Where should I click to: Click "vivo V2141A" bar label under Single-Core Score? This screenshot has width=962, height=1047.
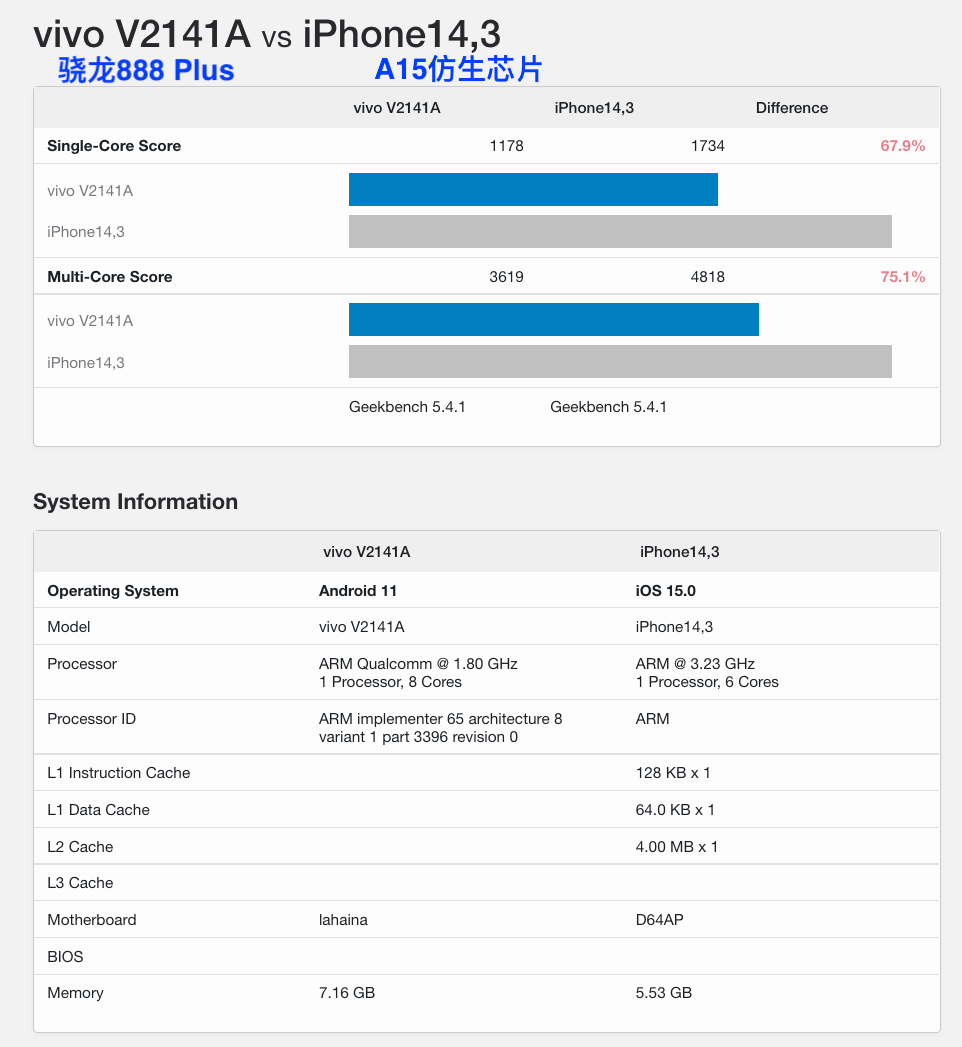[90, 191]
